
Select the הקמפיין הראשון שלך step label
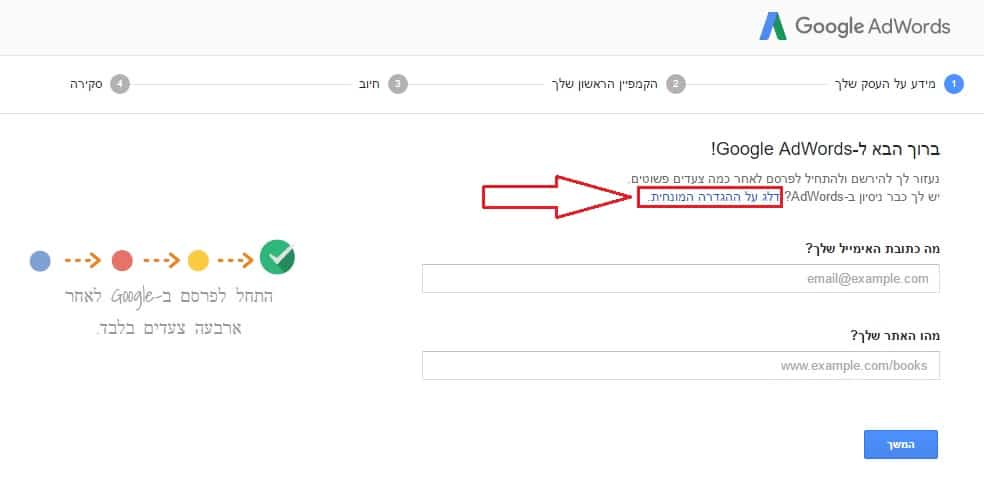[605, 84]
